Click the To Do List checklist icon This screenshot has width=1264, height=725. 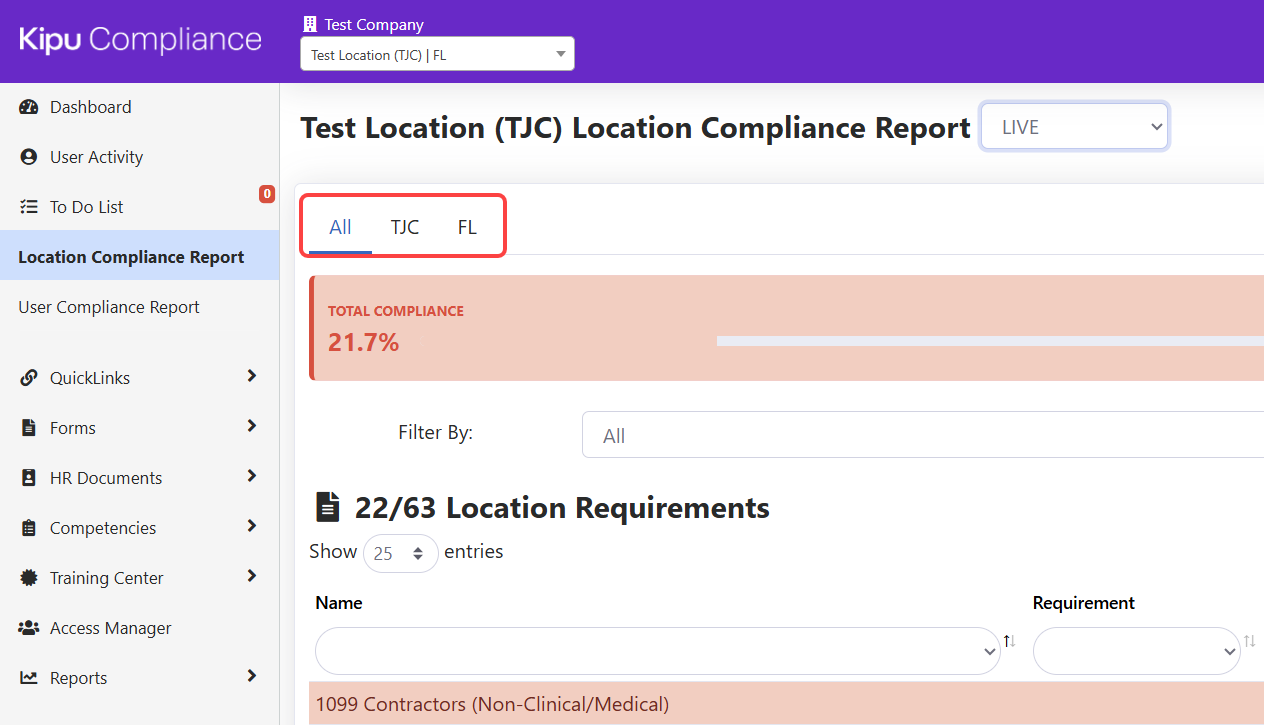point(29,207)
